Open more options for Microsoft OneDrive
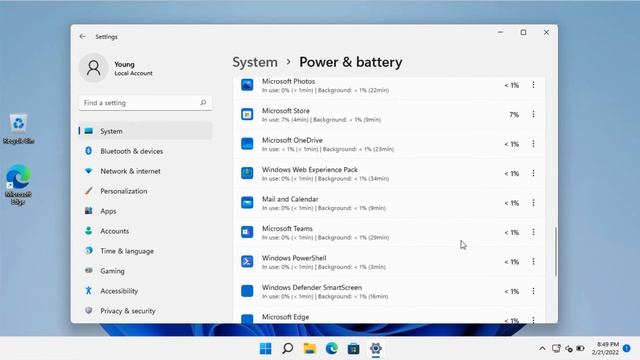Image resolution: width=640 pixels, height=360 pixels. tap(533, 144)
